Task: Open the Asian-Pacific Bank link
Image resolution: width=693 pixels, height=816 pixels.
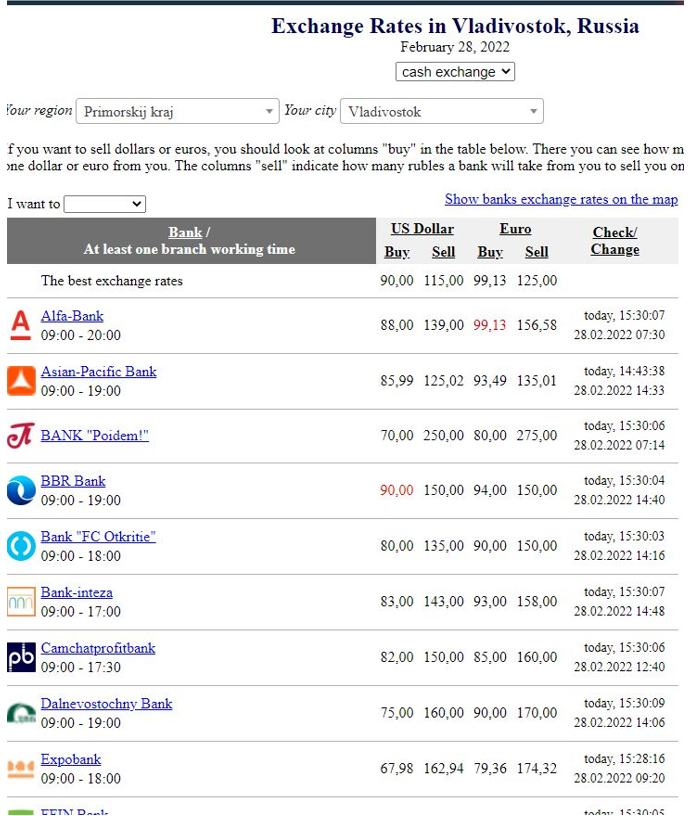Action: click(x=99, y=372)
